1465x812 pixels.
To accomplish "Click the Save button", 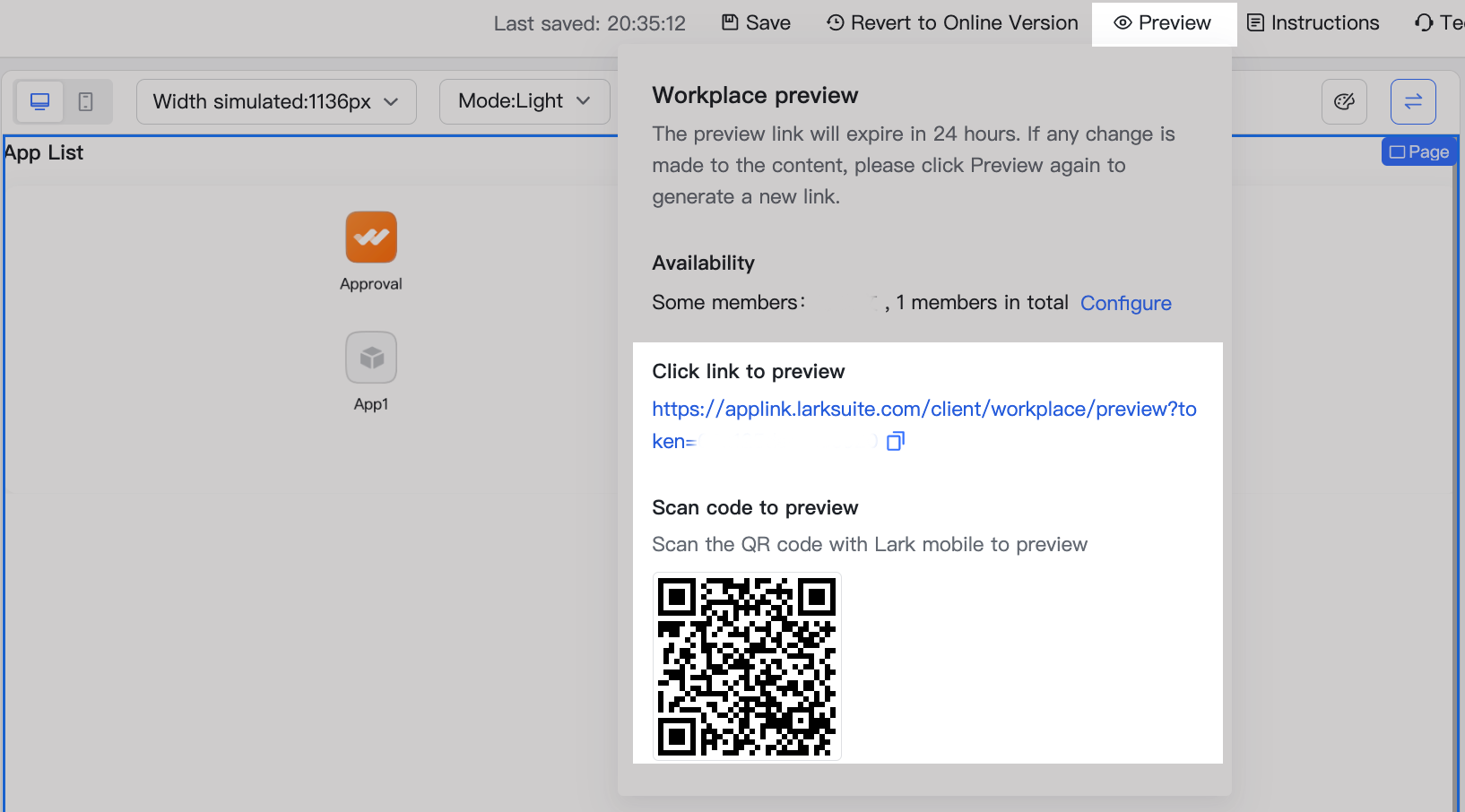I will [x=757, y=23].
